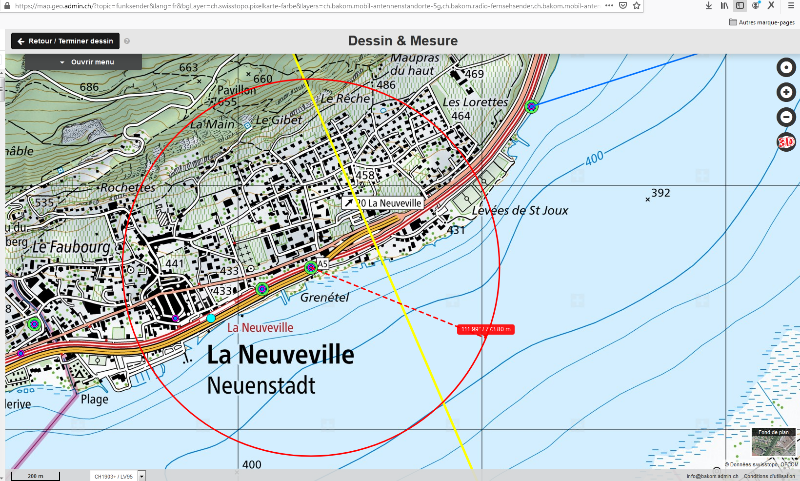Click Retour / Terminer dessin button

click(65, 41)
